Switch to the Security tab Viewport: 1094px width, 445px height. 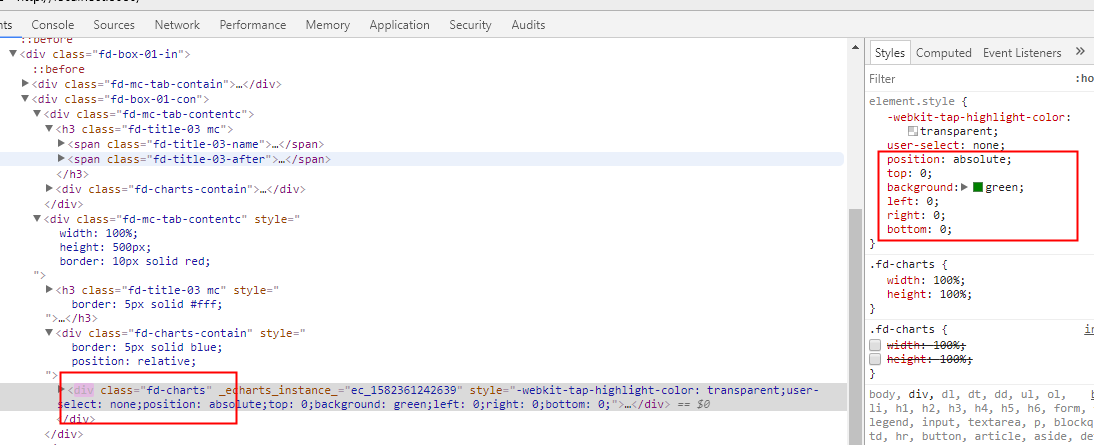click(x=470, y=25)
